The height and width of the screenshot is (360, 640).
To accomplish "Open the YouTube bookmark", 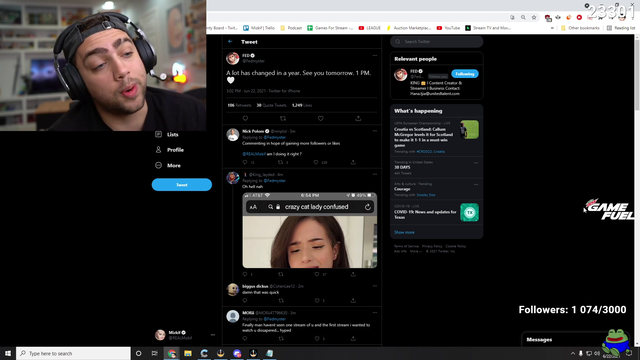I will pyautogui.click(x=448, y=28).
